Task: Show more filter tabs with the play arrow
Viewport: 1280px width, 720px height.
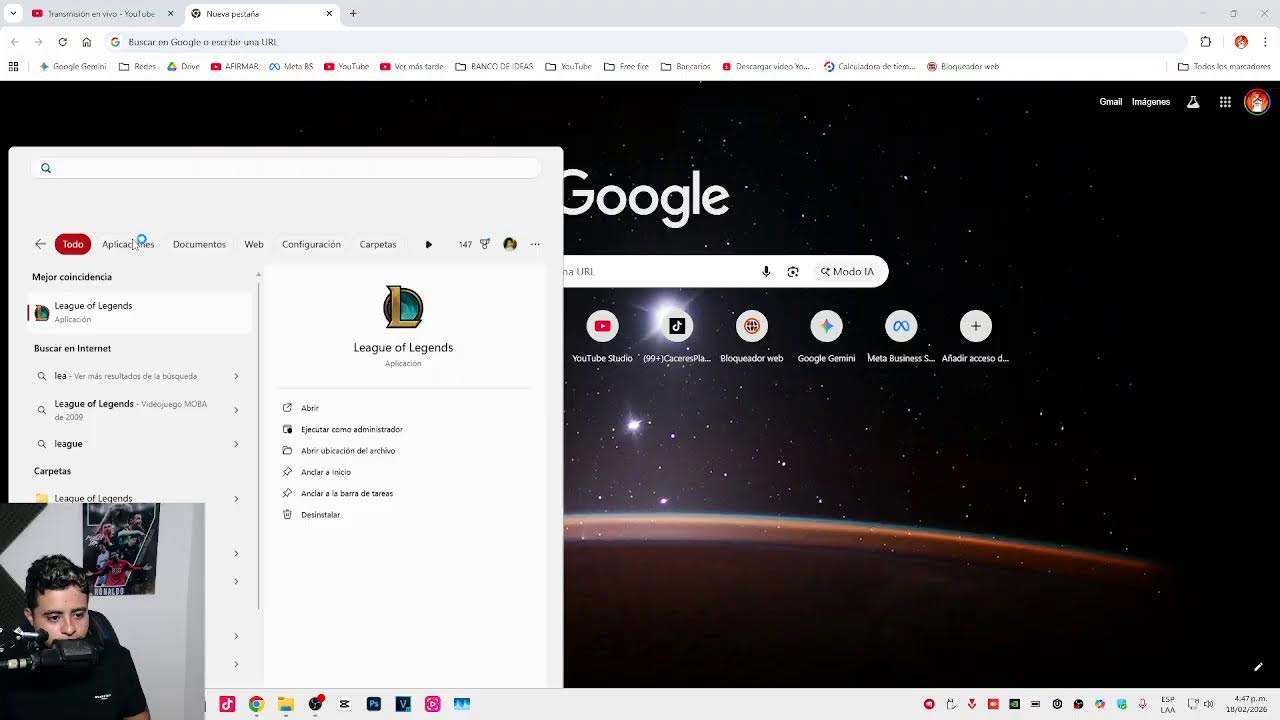Action: 429,244
